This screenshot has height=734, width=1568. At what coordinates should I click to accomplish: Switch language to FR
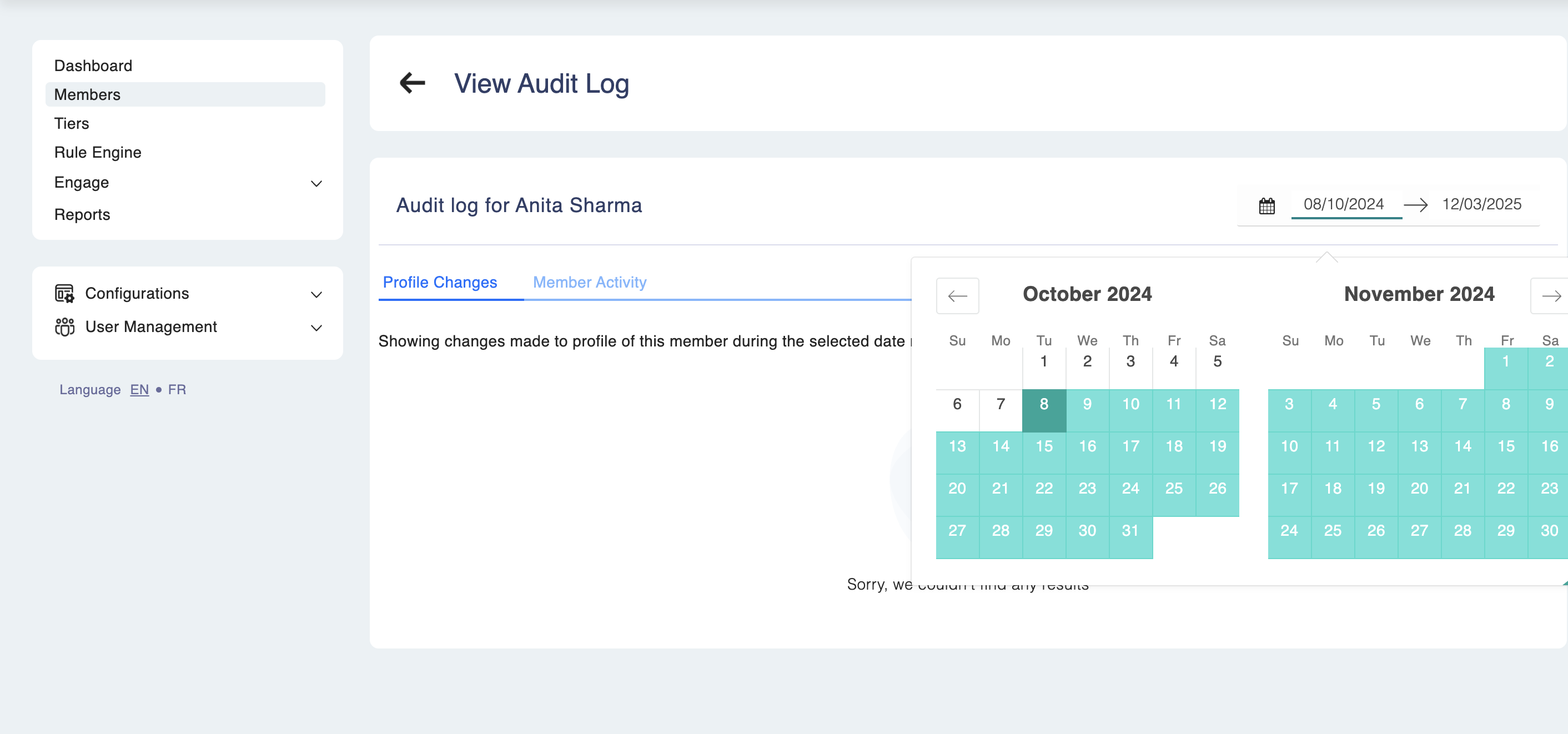click(x=177, y=390)
